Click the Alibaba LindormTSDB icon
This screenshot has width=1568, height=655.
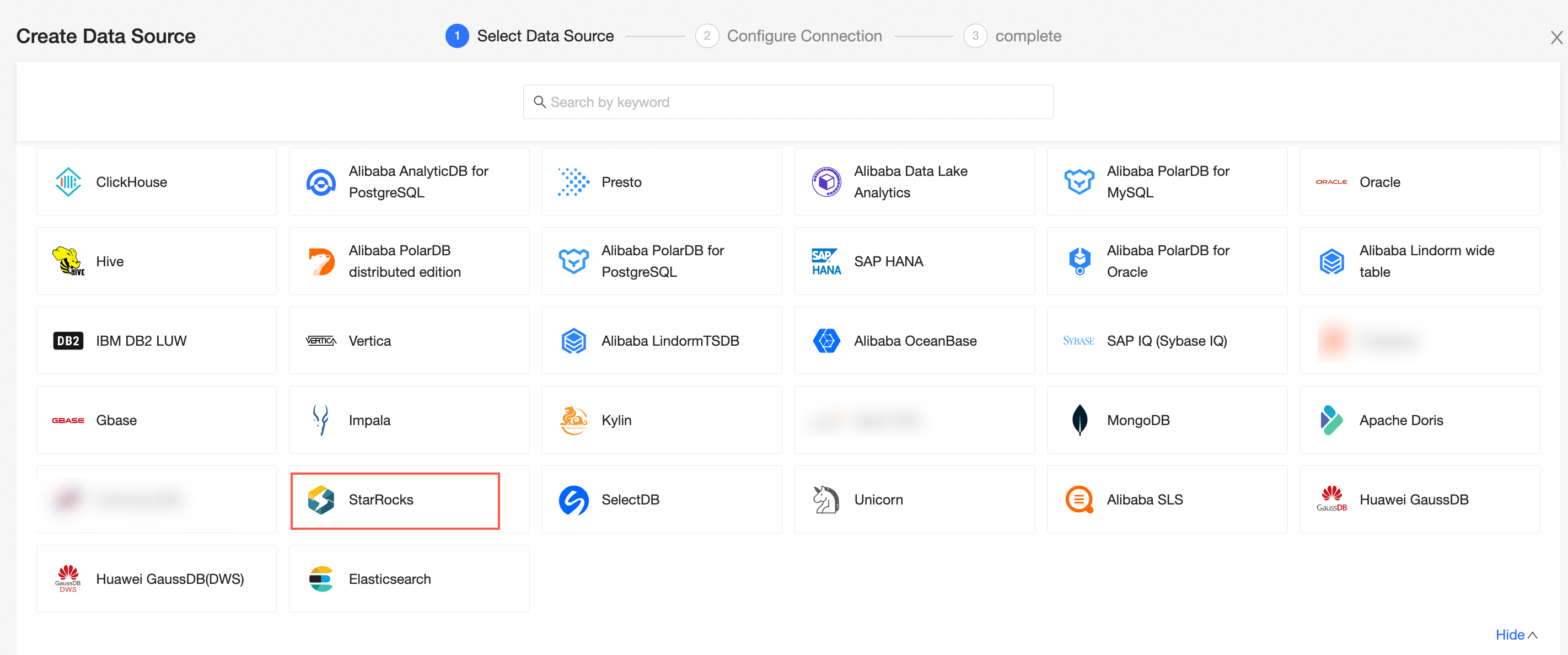tap(573, 341)
